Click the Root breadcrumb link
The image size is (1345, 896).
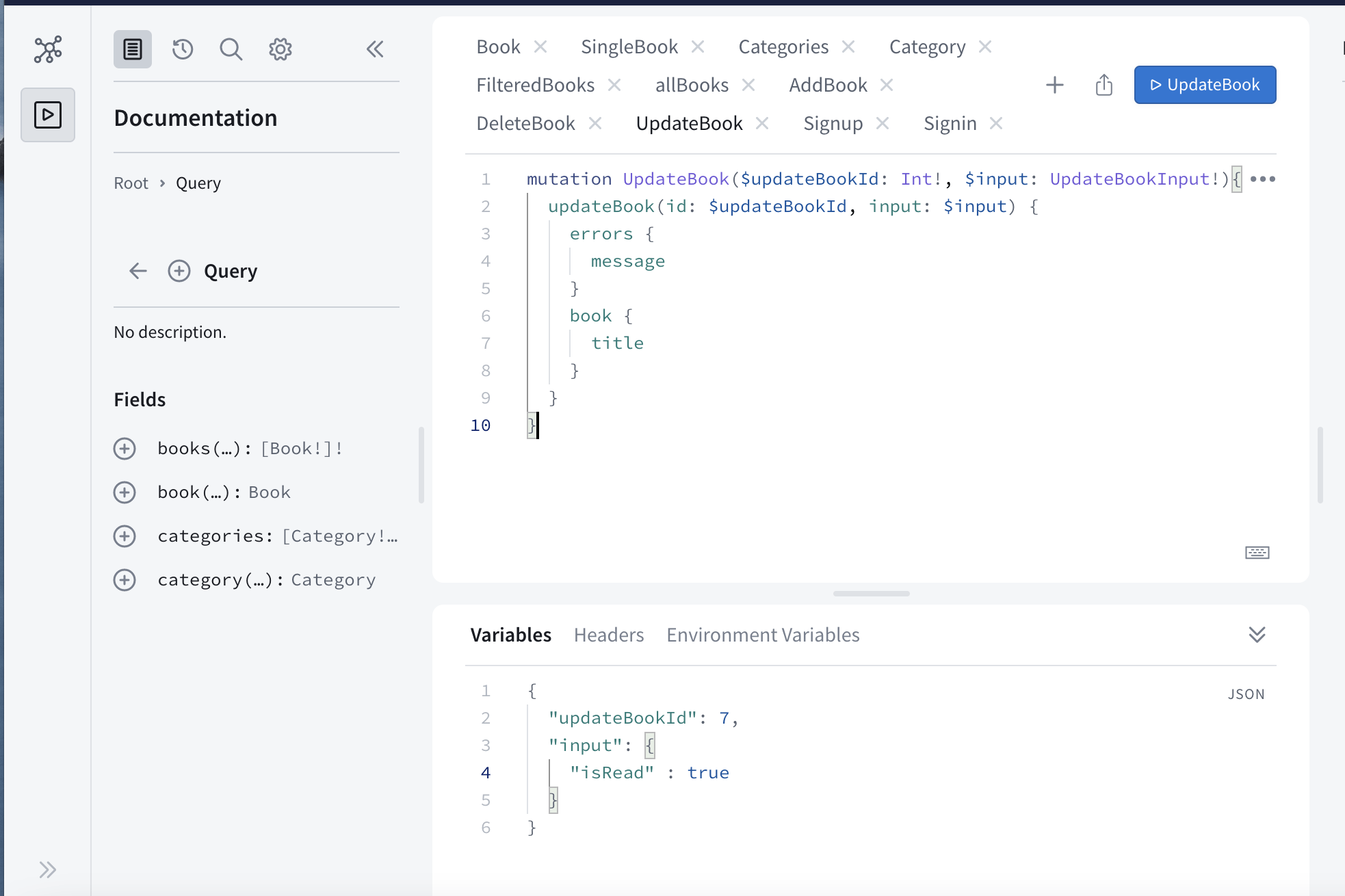(131, 183)
